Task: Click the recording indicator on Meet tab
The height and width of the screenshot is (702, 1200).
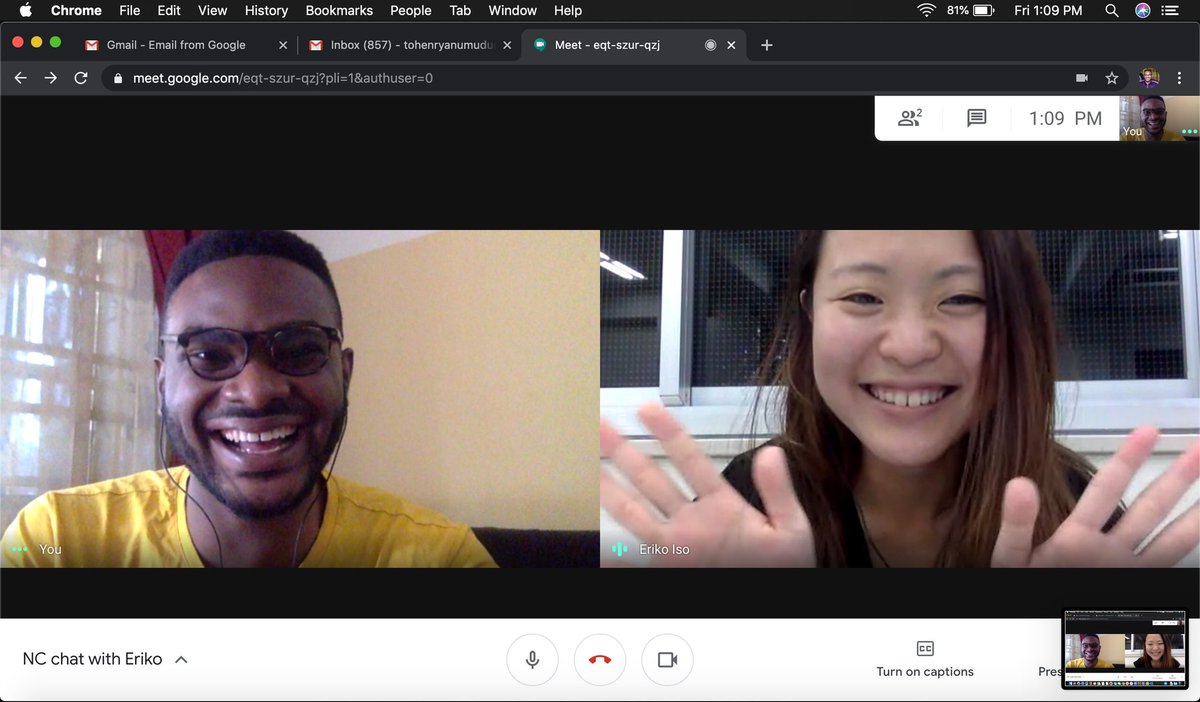Action: (x=710, y=45)
